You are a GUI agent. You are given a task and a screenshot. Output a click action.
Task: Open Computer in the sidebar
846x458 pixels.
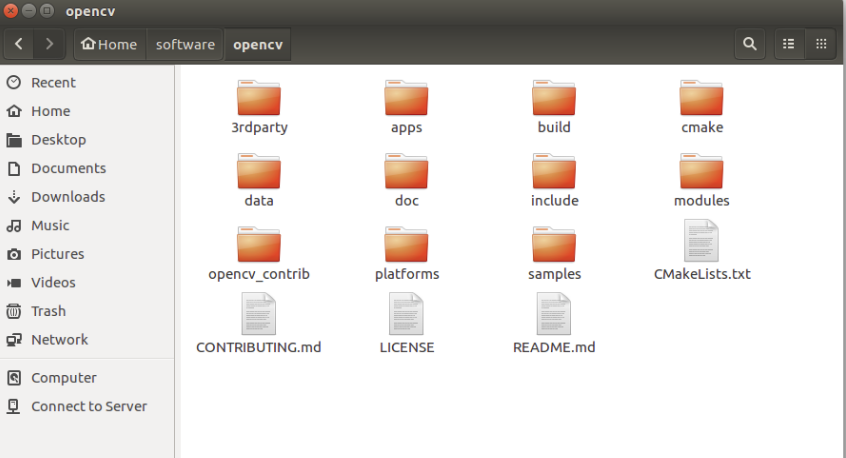point(87,378)
